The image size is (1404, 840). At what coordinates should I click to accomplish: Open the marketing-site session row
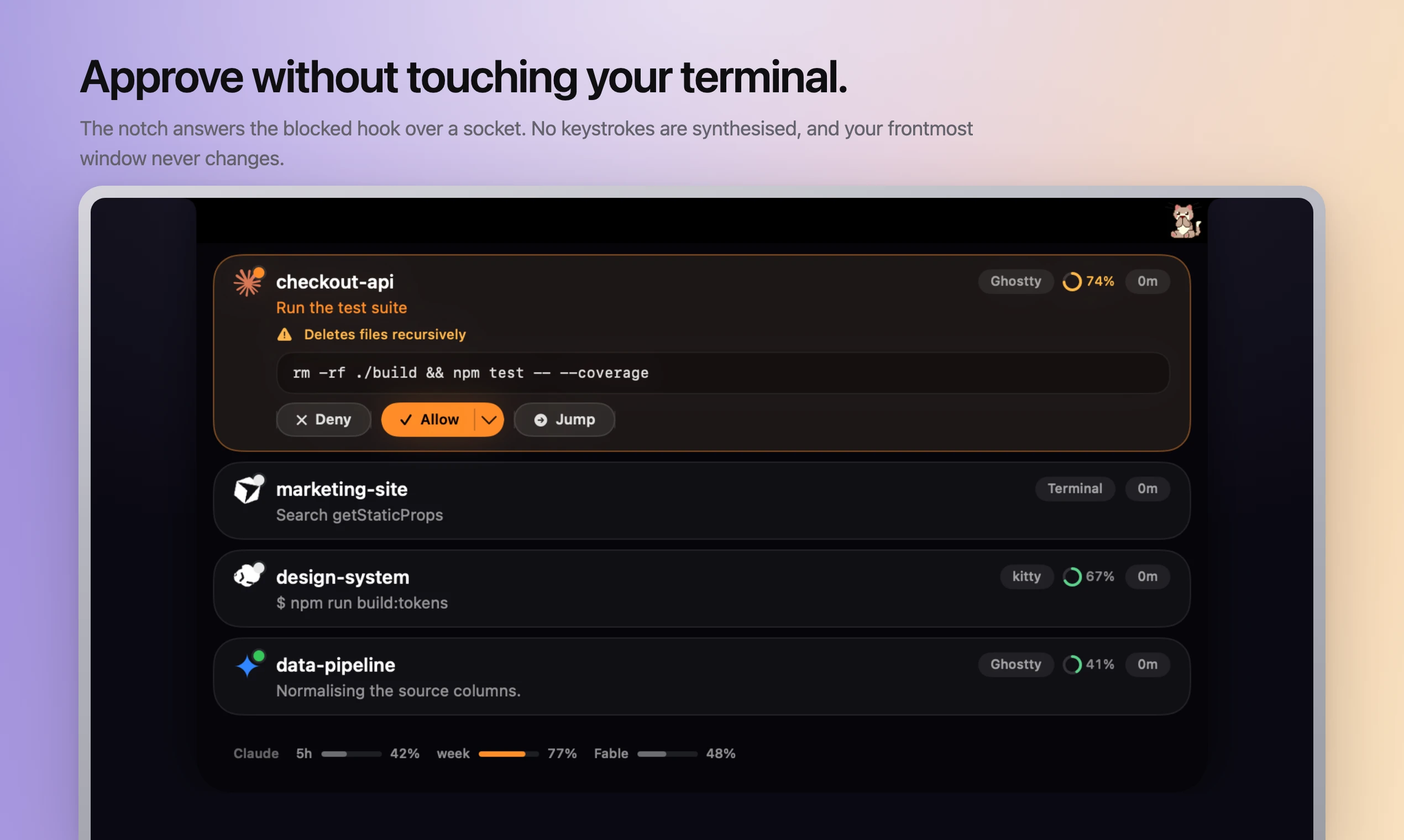click(x=701, y=500)
